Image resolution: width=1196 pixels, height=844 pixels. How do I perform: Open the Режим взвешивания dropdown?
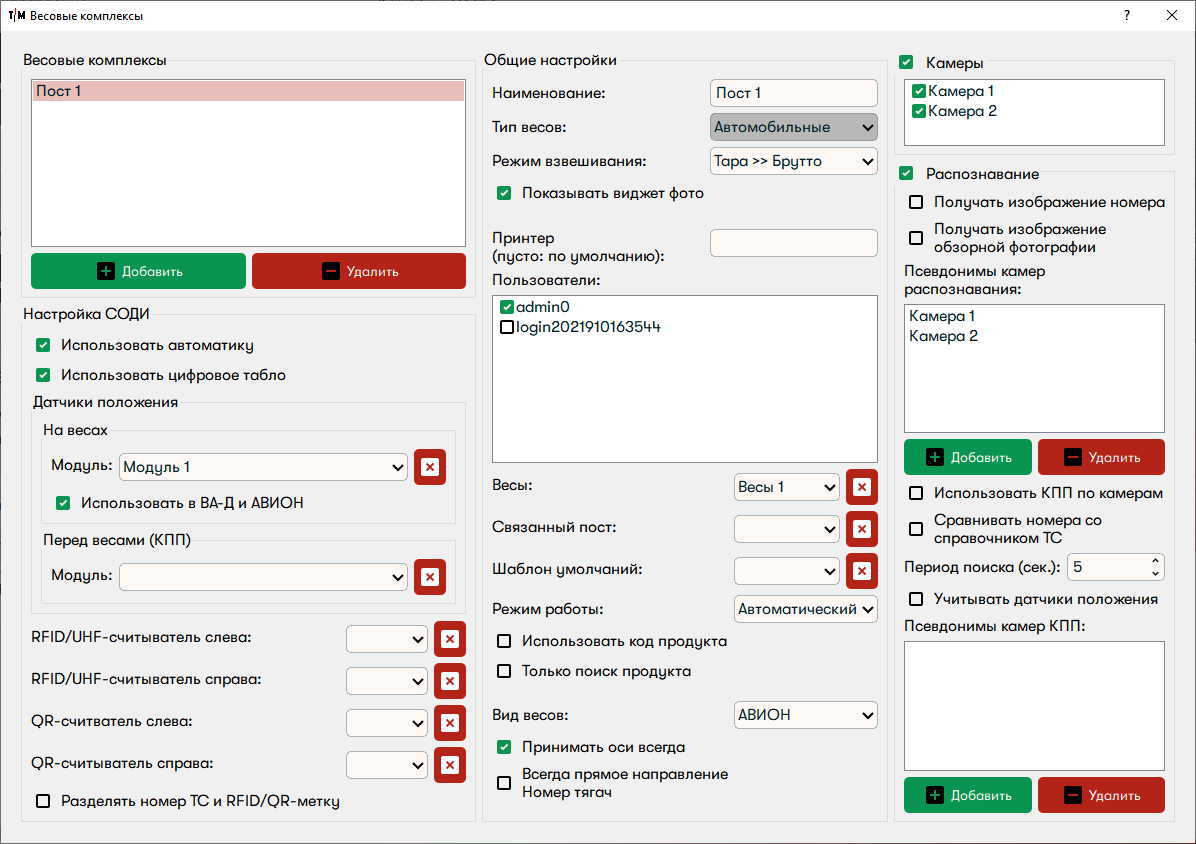[793, 161]
